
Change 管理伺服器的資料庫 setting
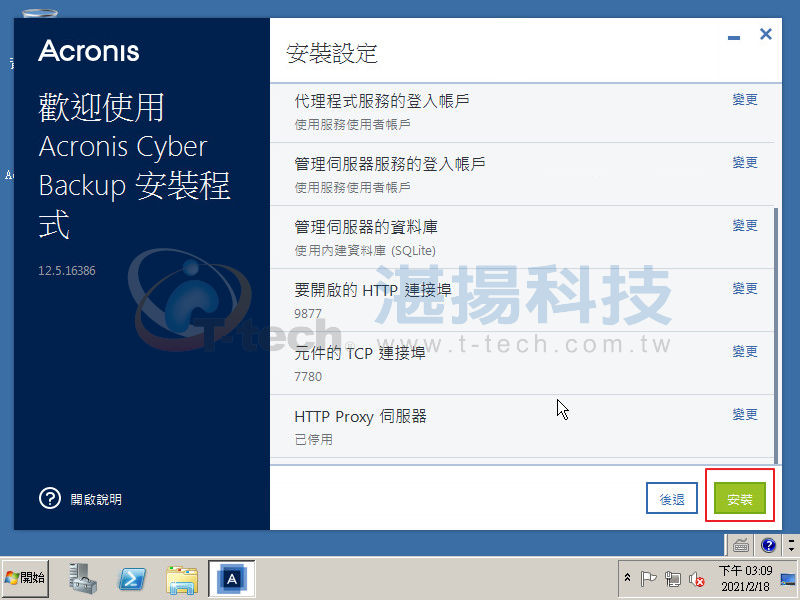[x=745, y=226]
